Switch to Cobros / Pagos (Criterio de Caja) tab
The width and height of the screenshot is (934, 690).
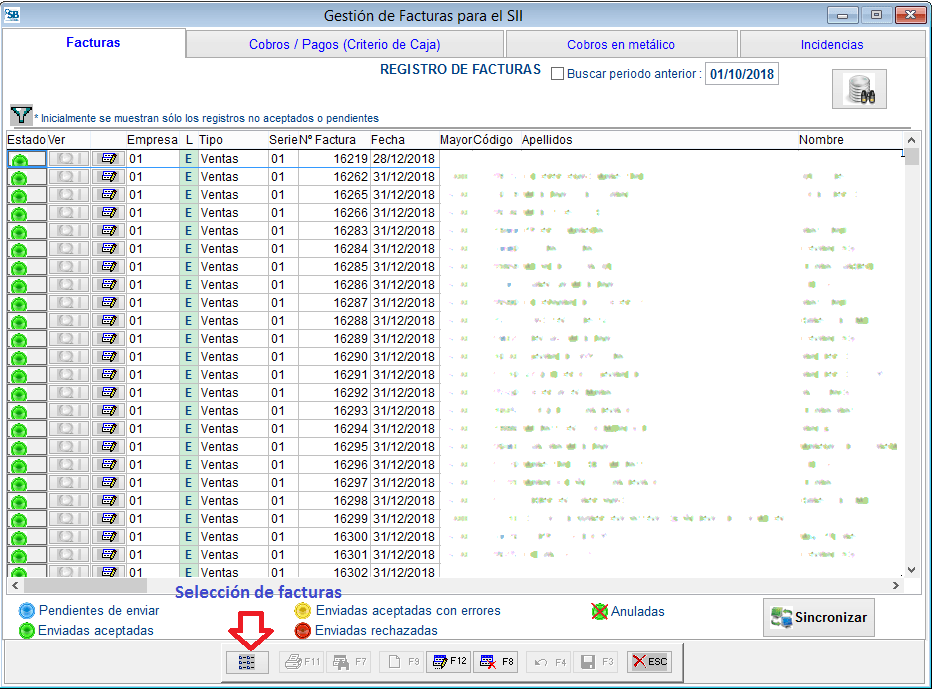[344, 44]
